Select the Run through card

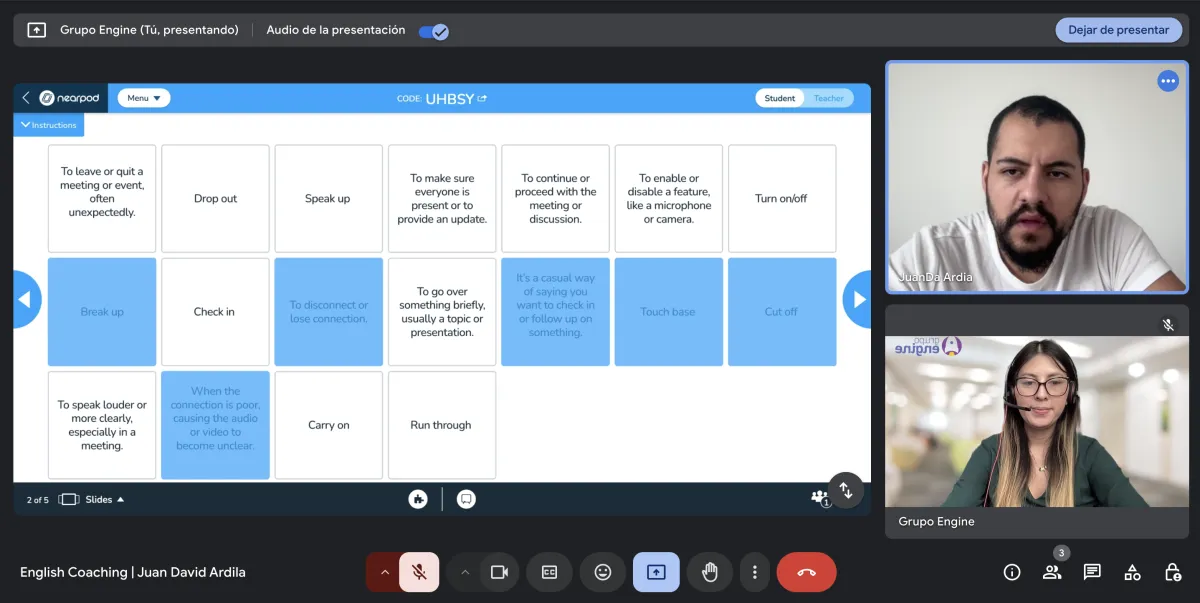[442, 425]
